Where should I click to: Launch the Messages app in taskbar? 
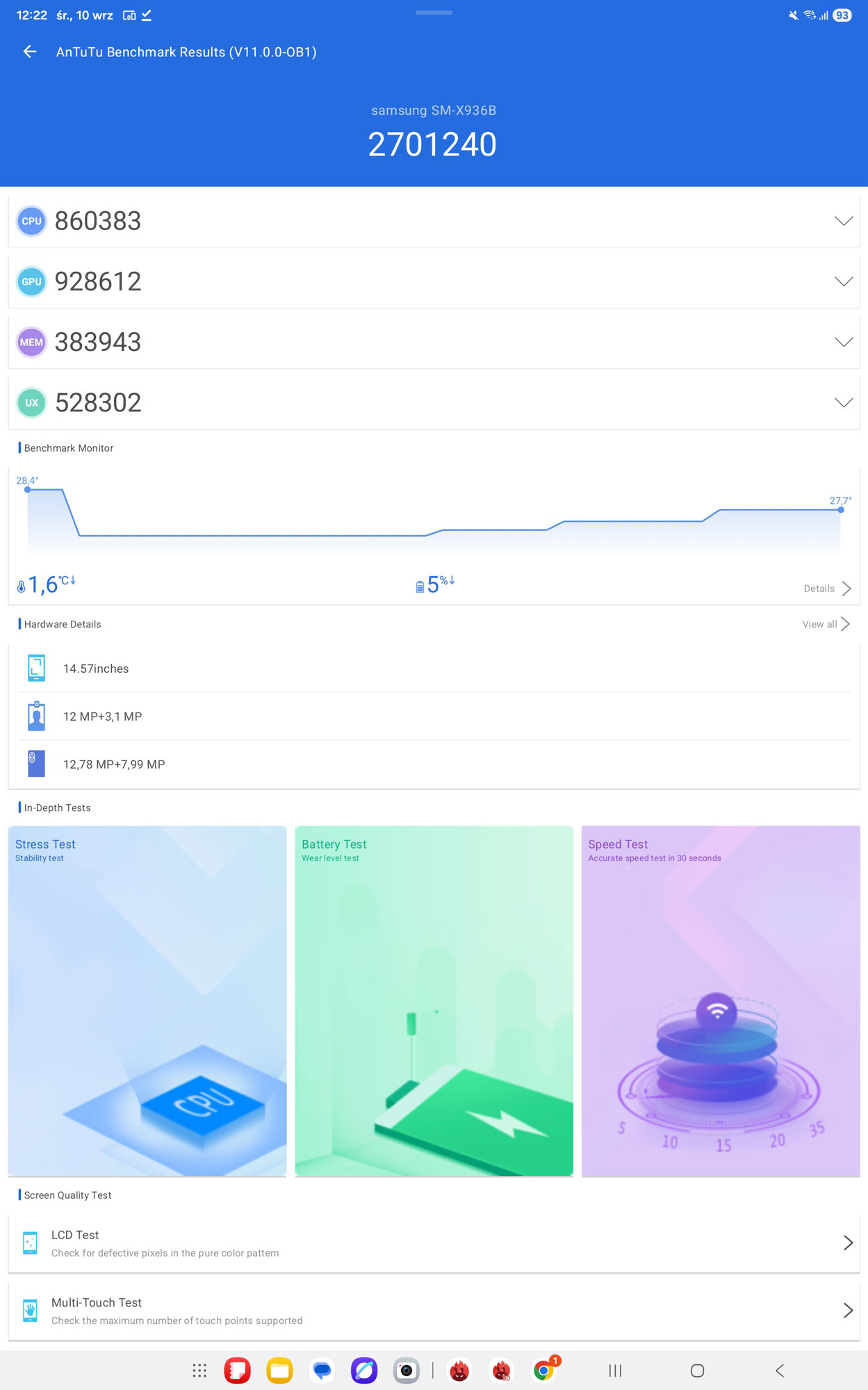(322, 1371)
